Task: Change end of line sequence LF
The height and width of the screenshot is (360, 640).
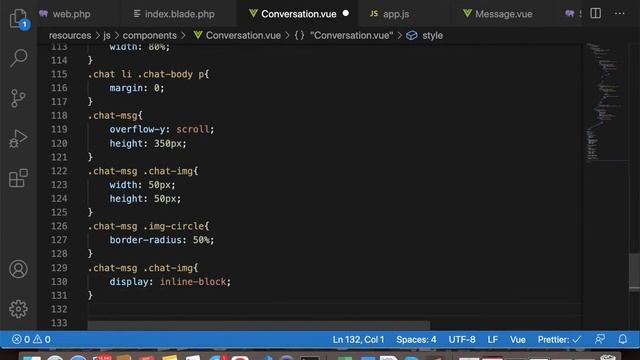Action: coord(492,340)
